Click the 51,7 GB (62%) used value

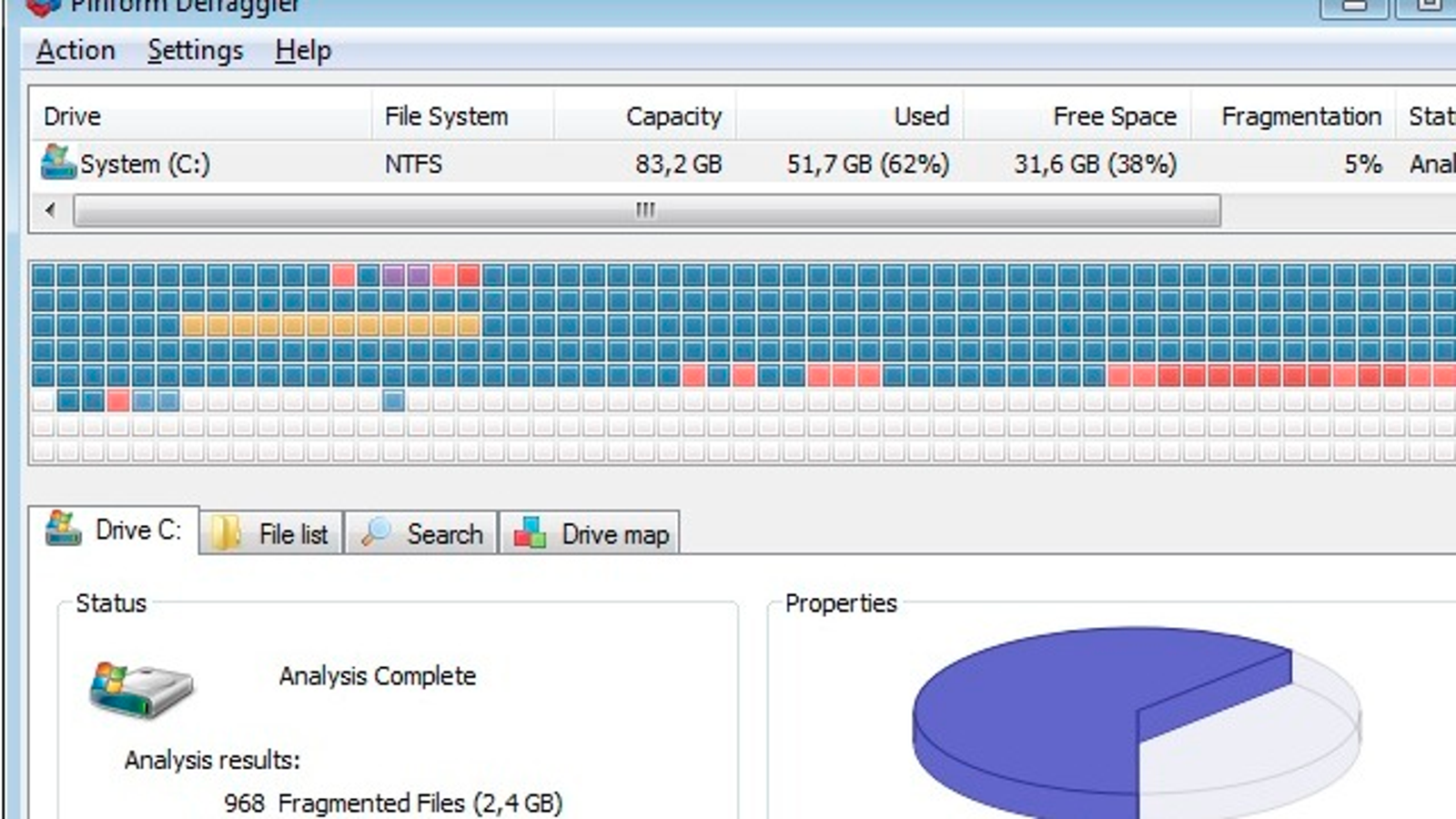pyautogui.click(x=868, y=164)
